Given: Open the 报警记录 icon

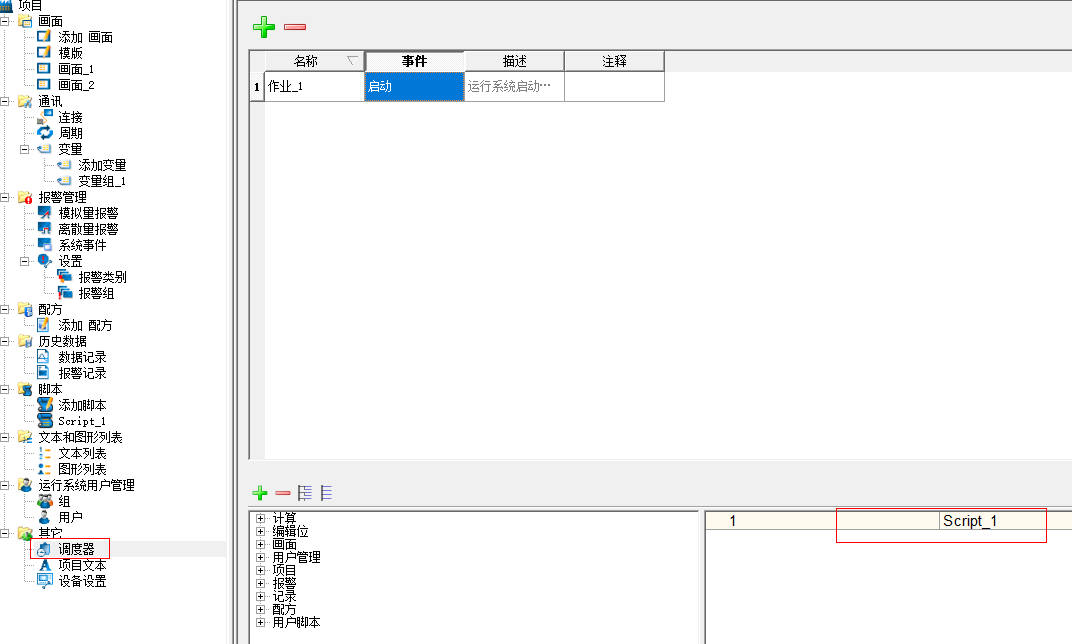Looking at the screenshot, I should pos(44,373).
